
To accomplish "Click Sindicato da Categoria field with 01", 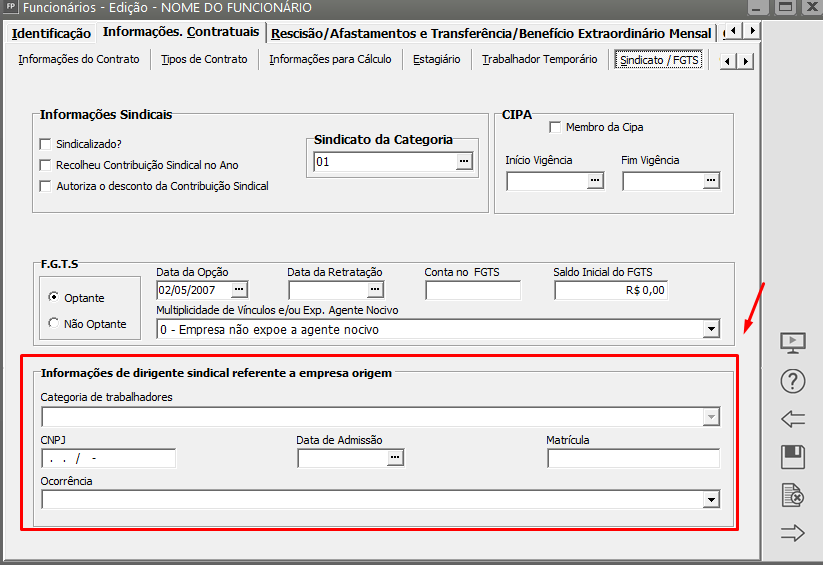I will (x=385, y=161).
